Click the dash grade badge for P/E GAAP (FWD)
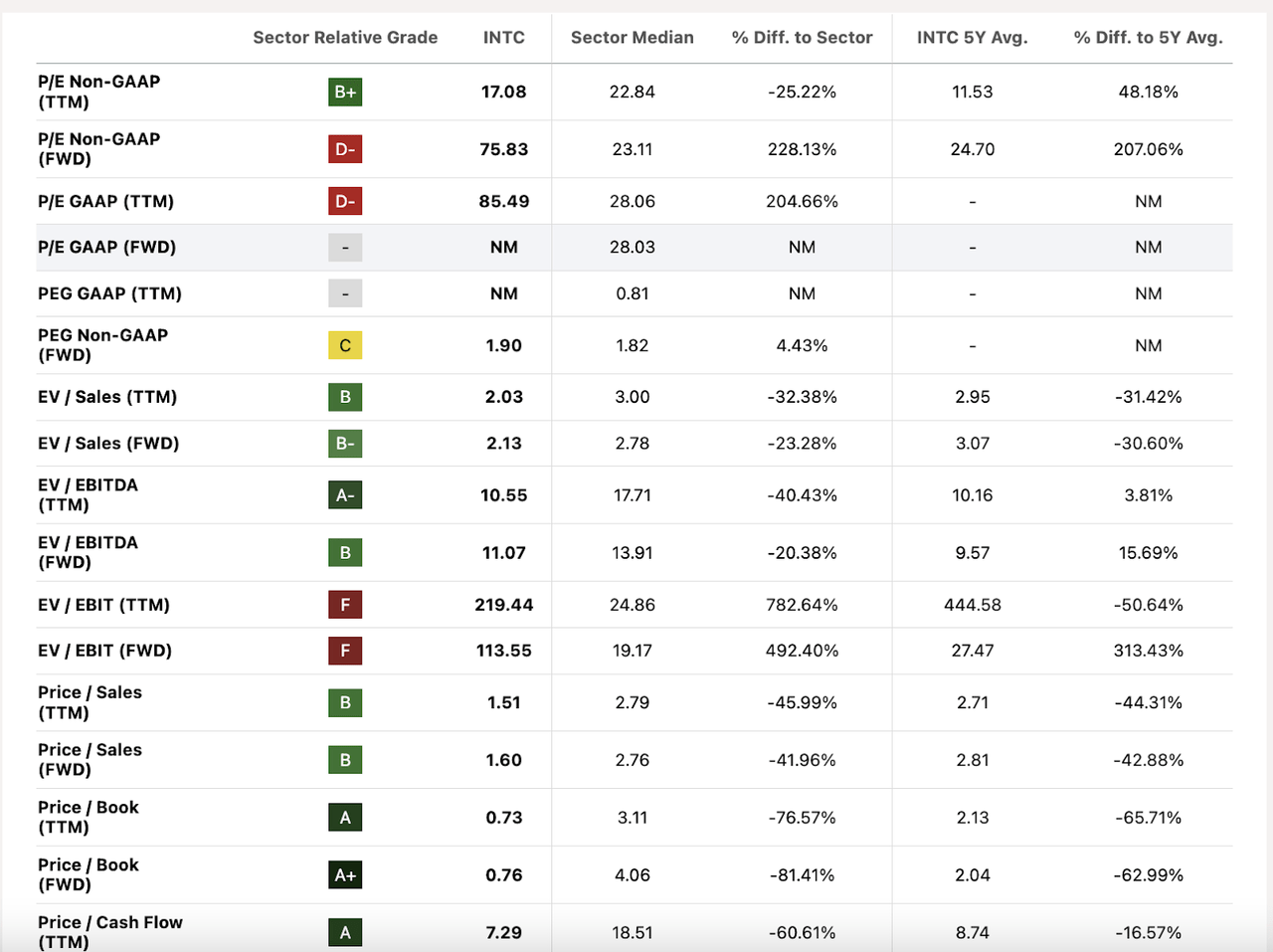This screenshot has height=952, width=1273. point(345,247)
